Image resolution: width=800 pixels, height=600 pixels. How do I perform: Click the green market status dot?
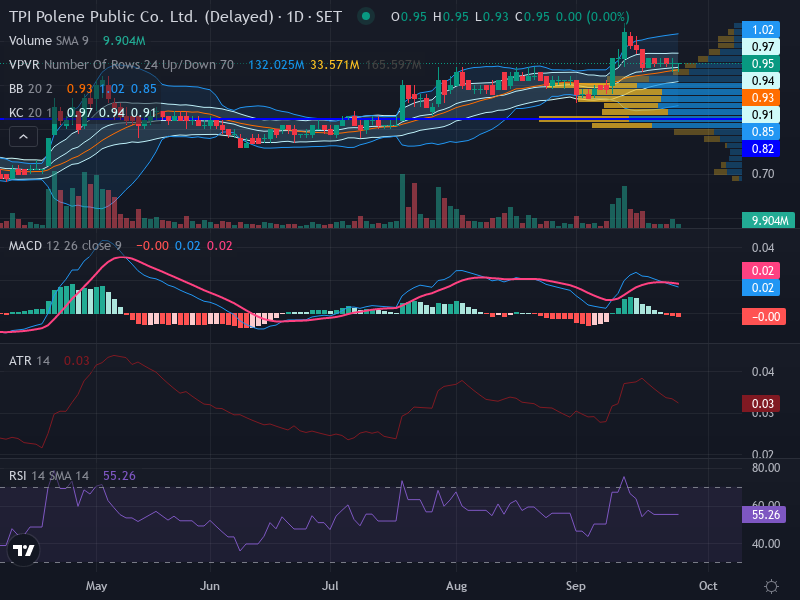(x=365, y=16)
